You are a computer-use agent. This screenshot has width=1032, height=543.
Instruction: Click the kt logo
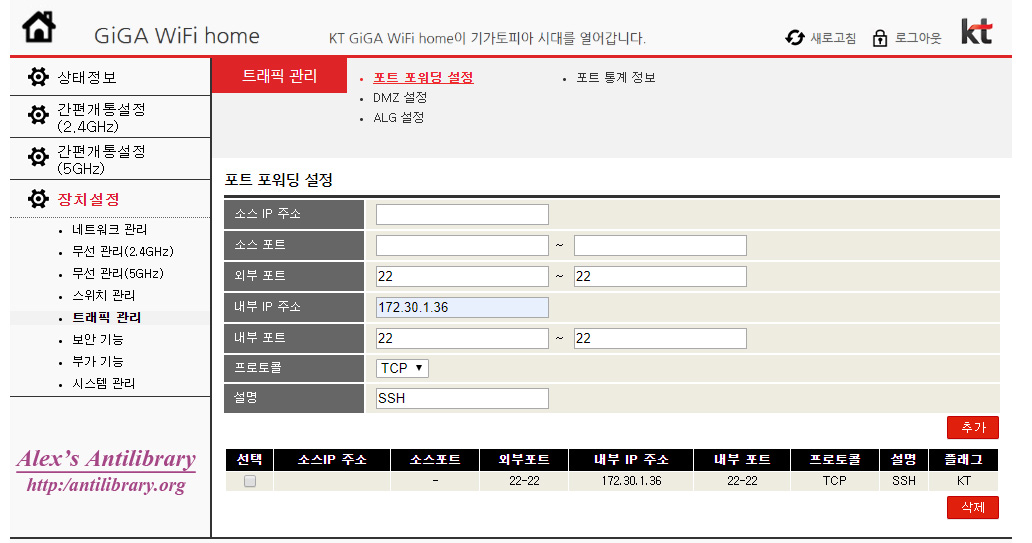[976, 32]
